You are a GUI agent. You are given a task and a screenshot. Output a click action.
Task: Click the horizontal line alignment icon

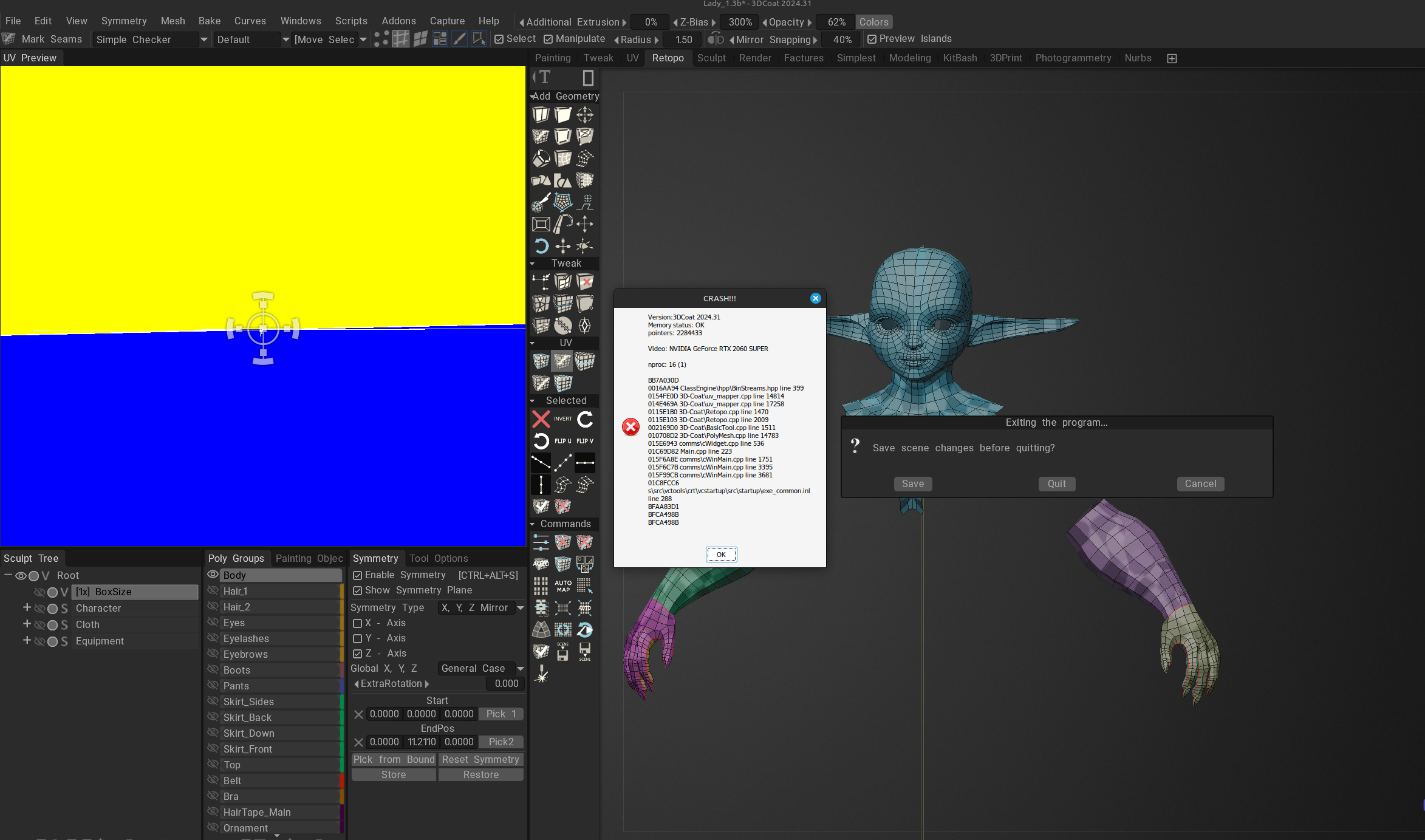(585, 463)
